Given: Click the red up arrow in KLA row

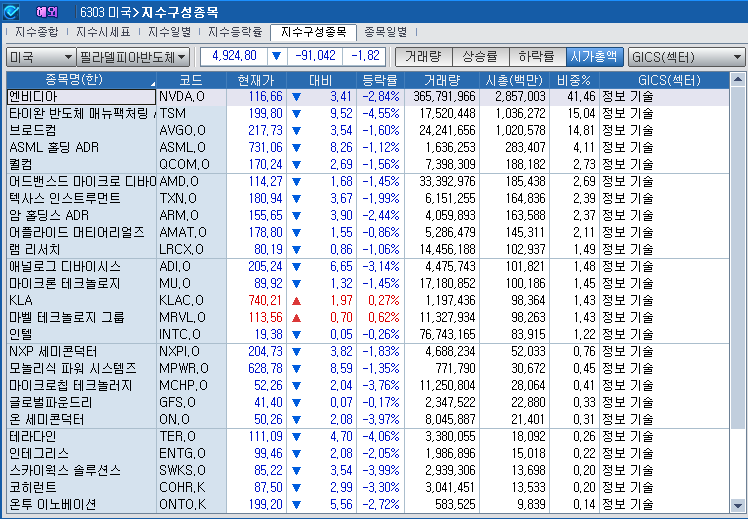Looking at the screenshot, I should (x=296, y=300).
